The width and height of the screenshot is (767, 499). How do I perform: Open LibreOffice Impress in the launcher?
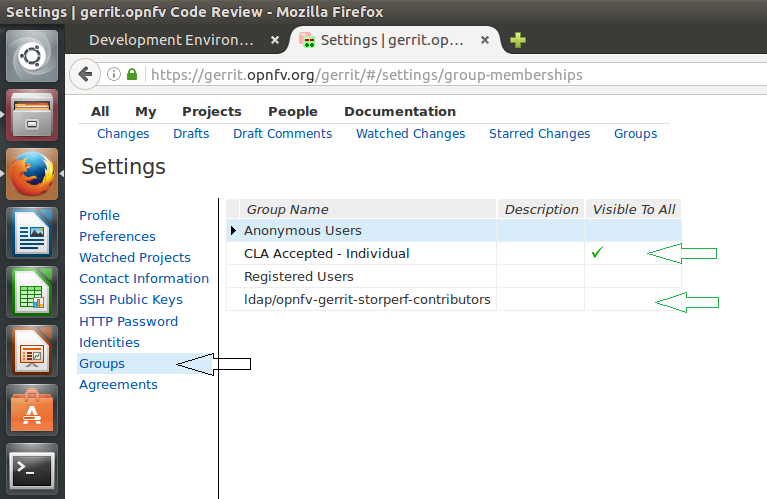32,351
